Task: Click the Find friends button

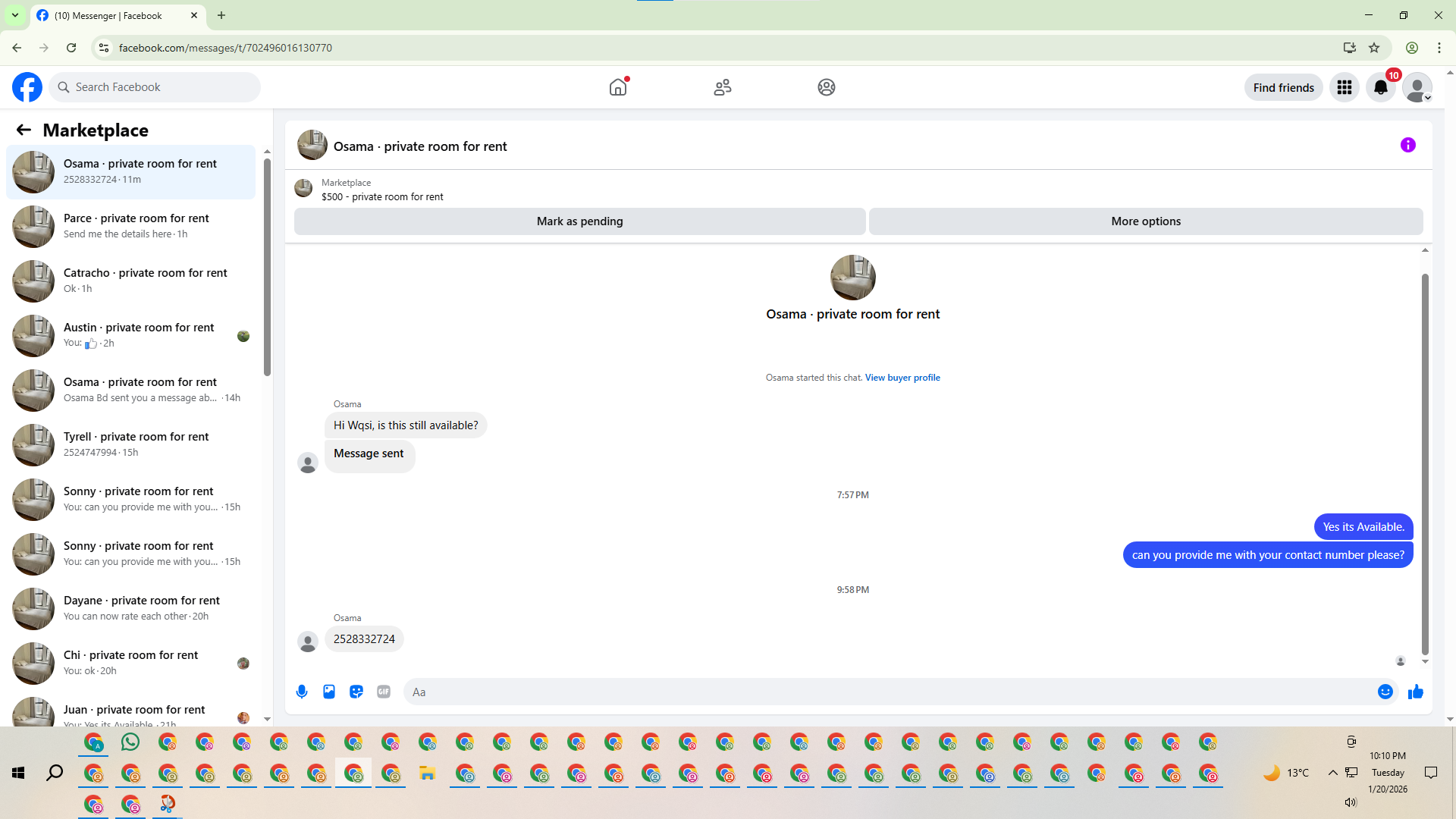Action: coord(1283,88)
